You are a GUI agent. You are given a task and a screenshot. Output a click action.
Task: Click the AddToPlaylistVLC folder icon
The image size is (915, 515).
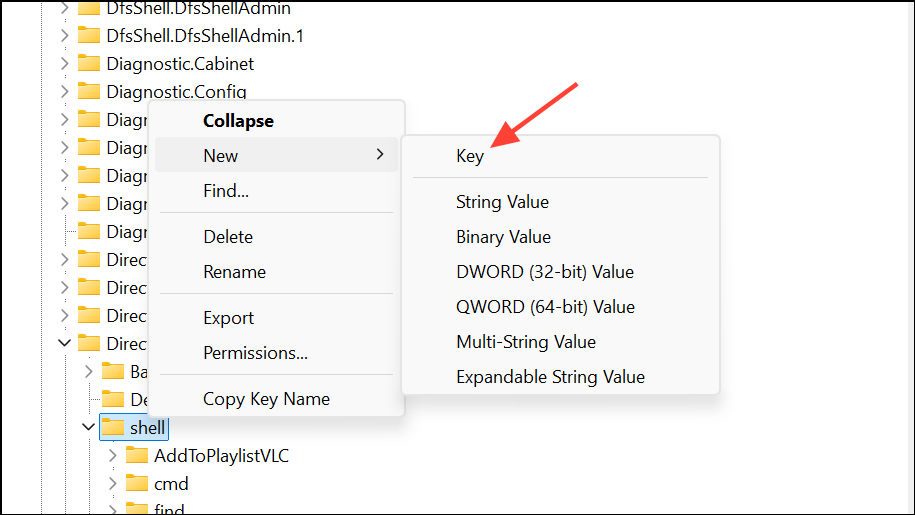(137, 456)
